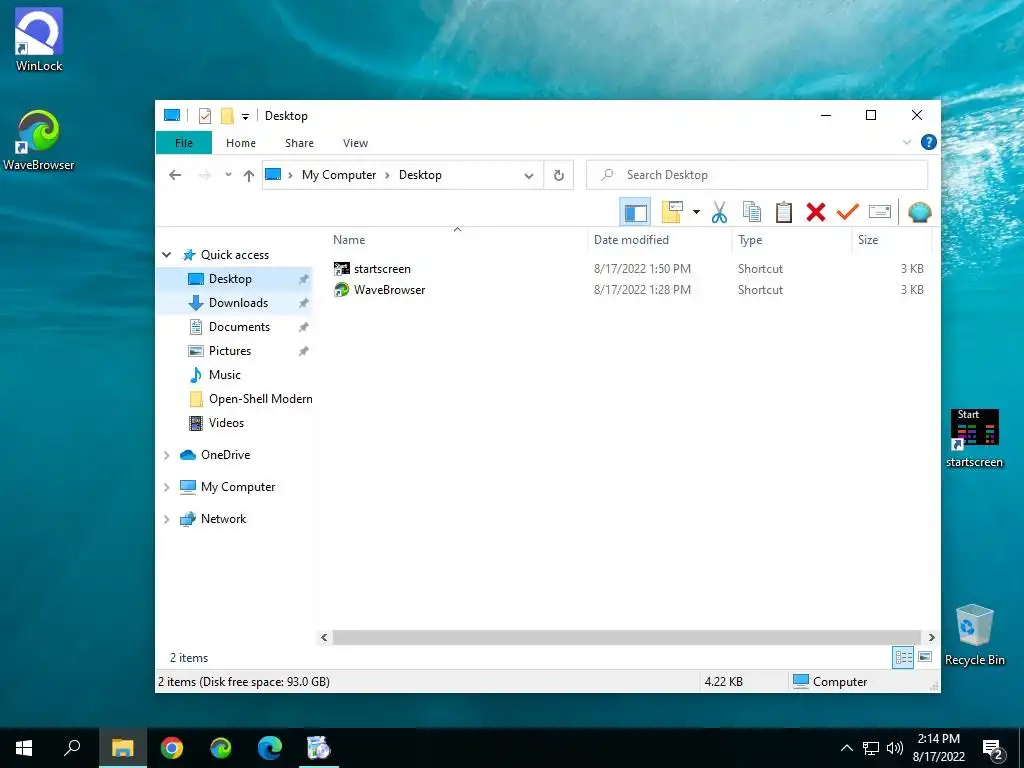
Task: Click My Computer in the address breadcrumb
Action: tap(339, 175)
